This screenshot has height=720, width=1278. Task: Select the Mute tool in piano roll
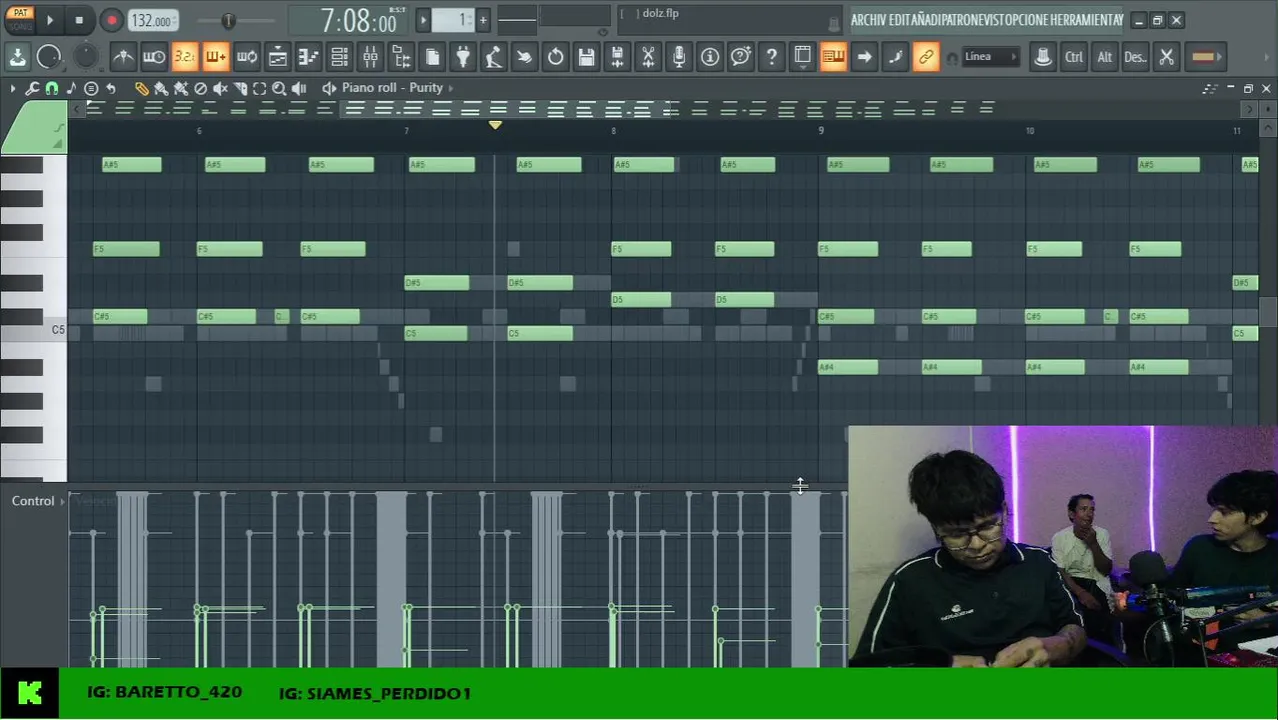point(220,88)
